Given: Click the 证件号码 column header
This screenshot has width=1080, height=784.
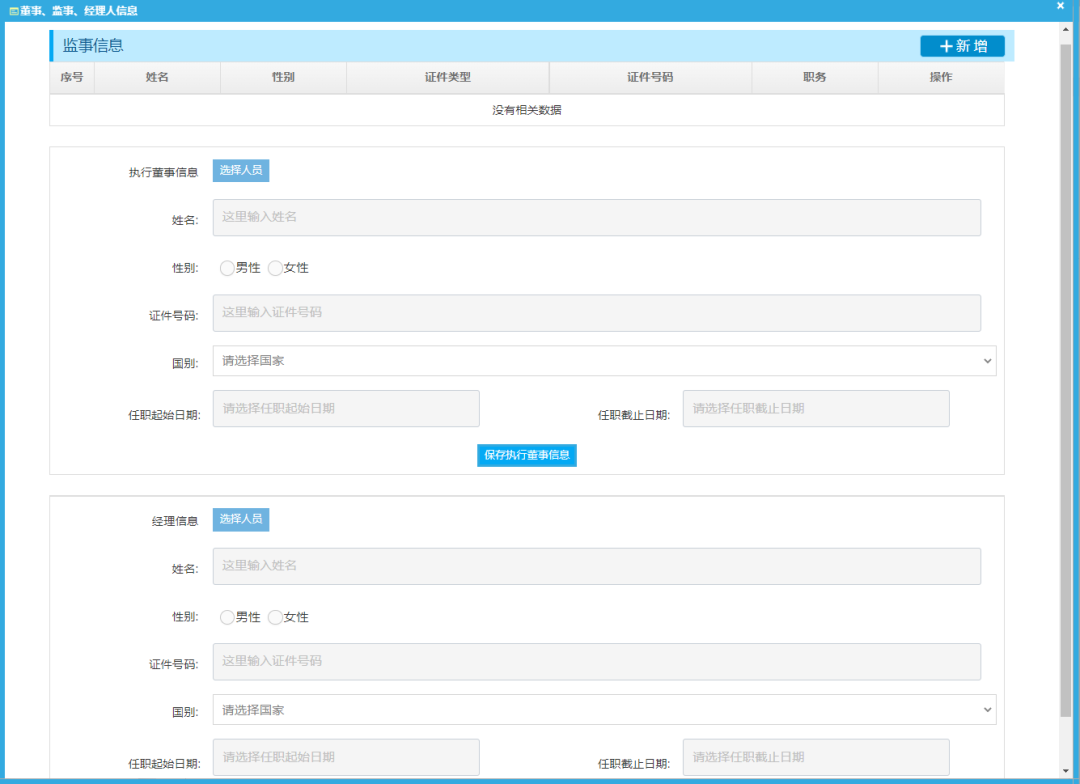Looking at the screenshot, I should point(650,77).
